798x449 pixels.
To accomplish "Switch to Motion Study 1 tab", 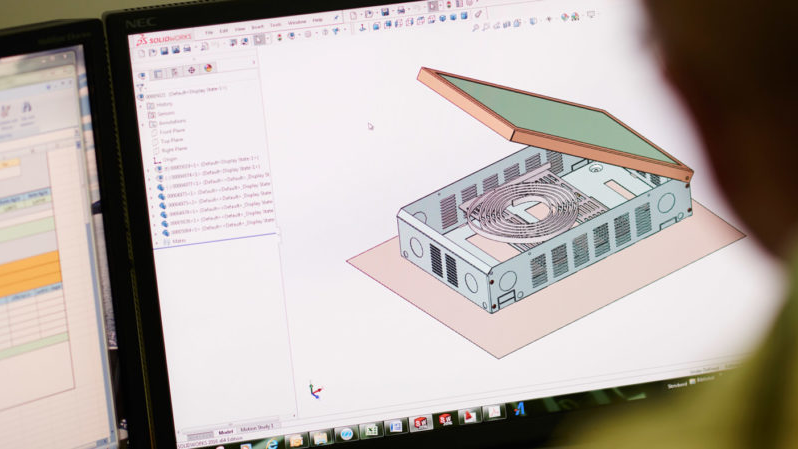I will [x=256, y=428].
